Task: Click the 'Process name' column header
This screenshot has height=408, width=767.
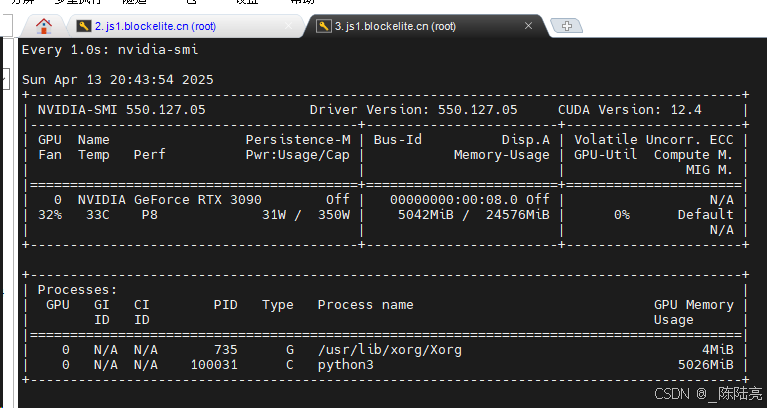Action: 365,305
